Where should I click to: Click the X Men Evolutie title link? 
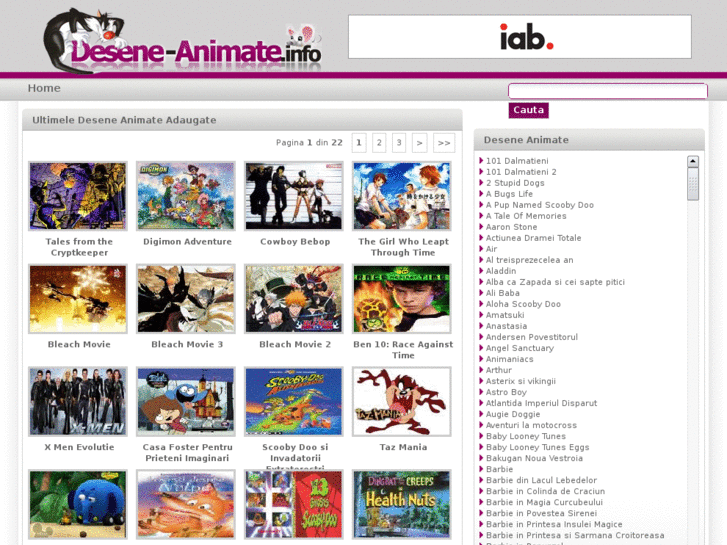79,448
